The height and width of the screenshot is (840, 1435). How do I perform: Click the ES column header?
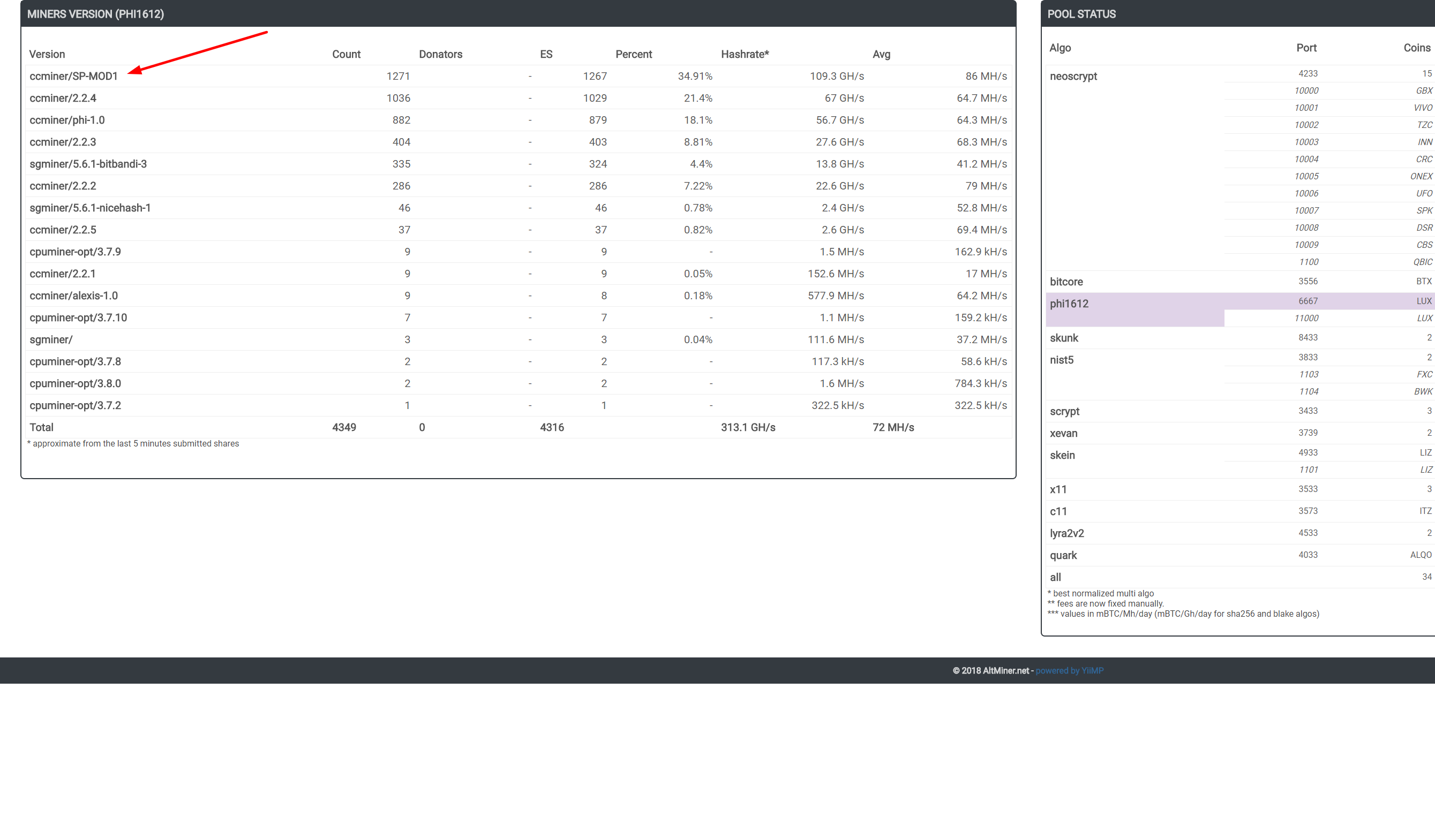[546, 54]
